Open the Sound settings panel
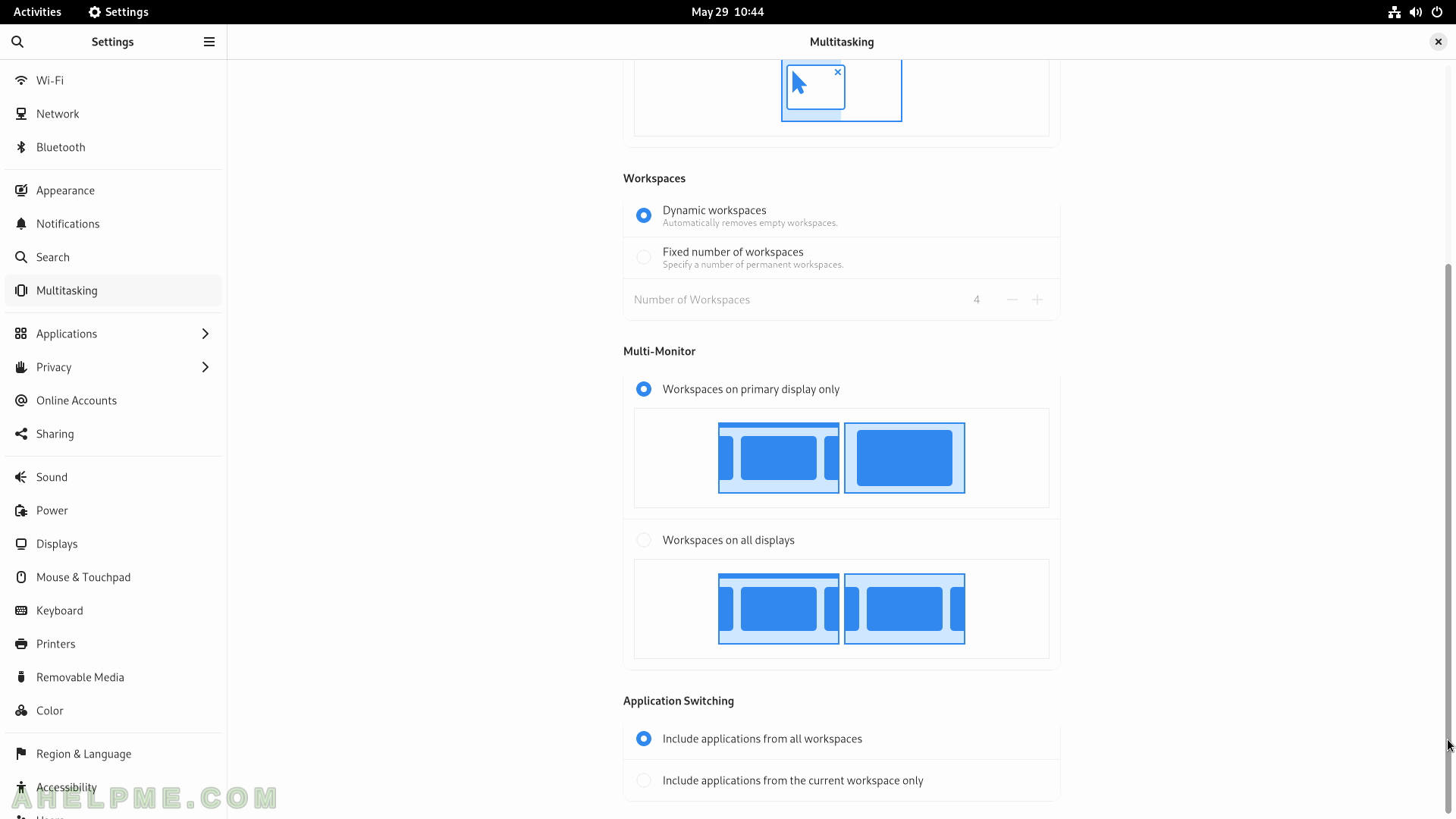 coord(114,477)
